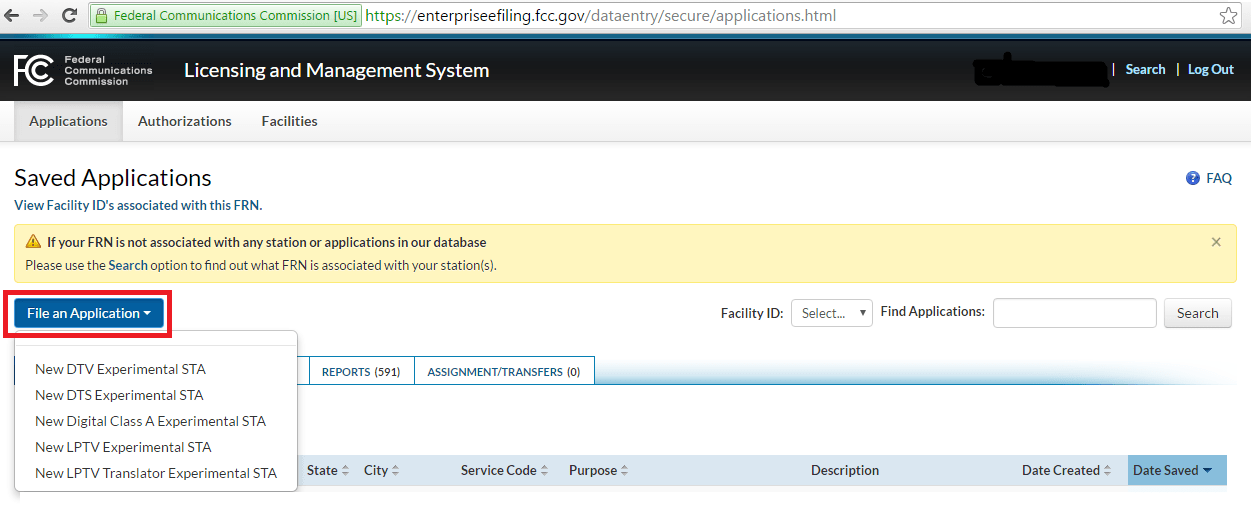The image size is (1251, 511).
Task: Click the FAQ help icon
Action: (x=1192, y=179)
